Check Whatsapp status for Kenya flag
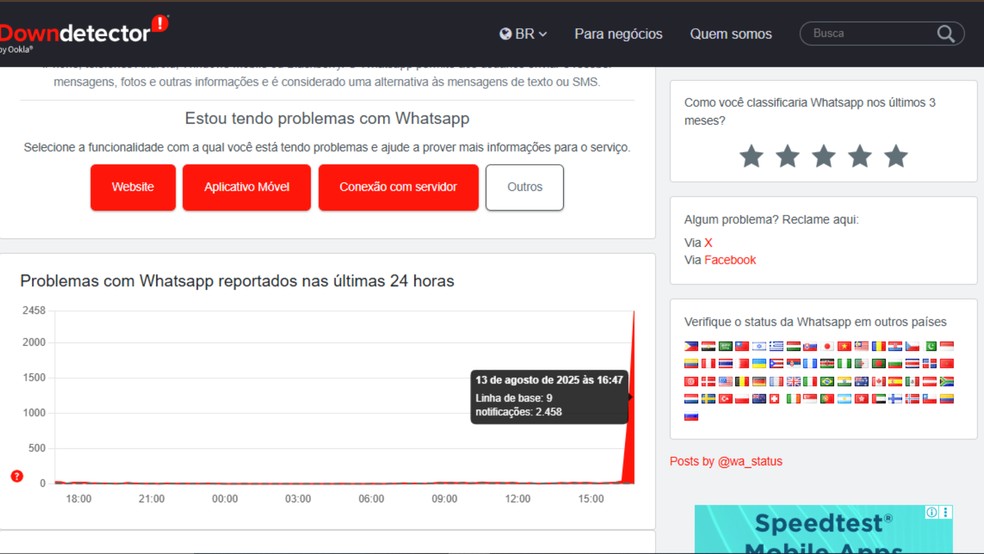The height and width of the screenshot is (554, 984). (827, 363)
